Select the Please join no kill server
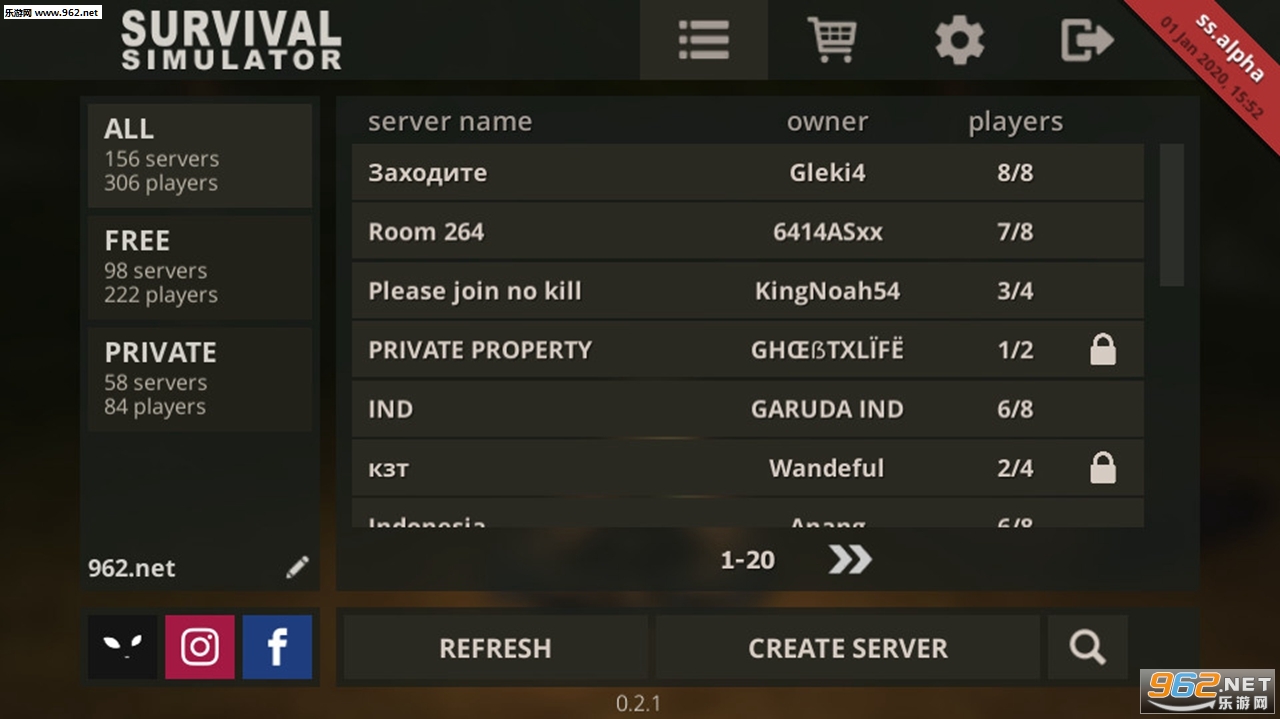 click(x=748, y=290)
